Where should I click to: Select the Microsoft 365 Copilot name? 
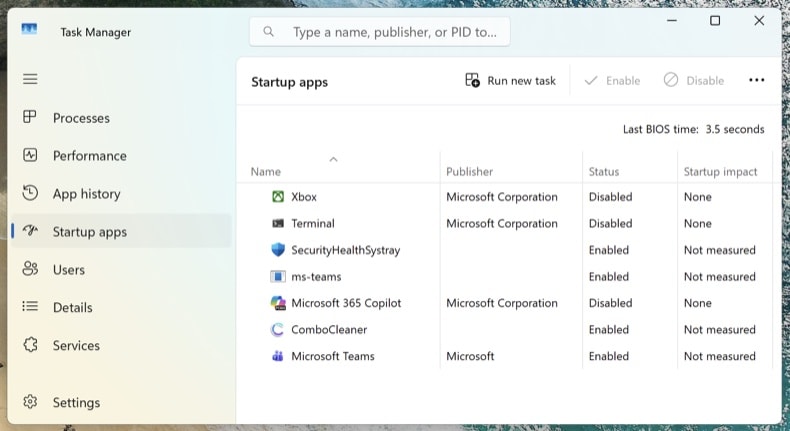(x=346, y=303)
